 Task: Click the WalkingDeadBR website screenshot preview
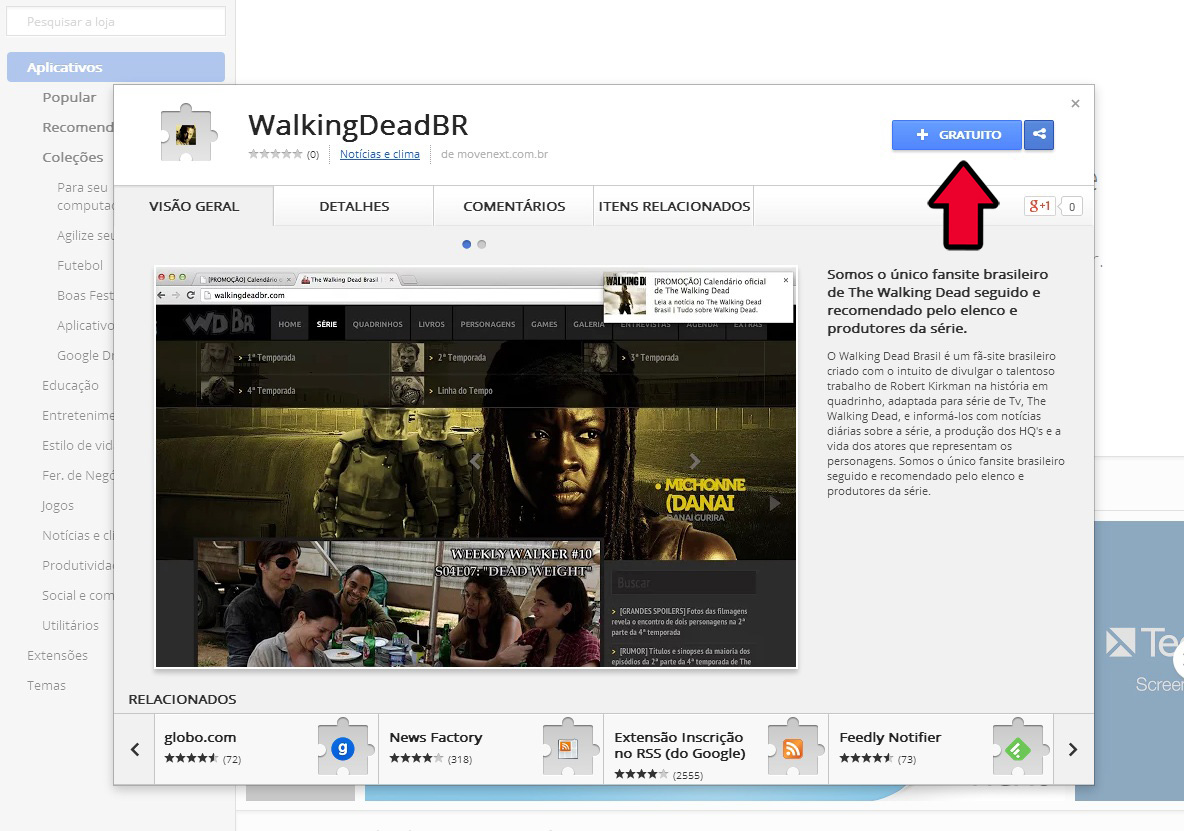pos(476,467)
